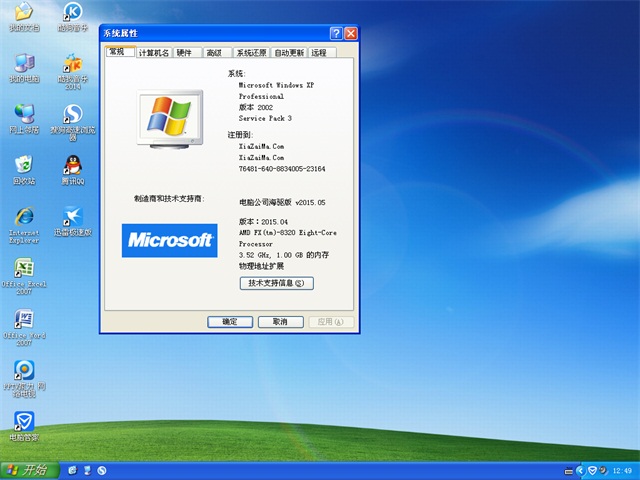Open the 开始 Start menu
Screen dimensions: 640x480
point(27,469)
